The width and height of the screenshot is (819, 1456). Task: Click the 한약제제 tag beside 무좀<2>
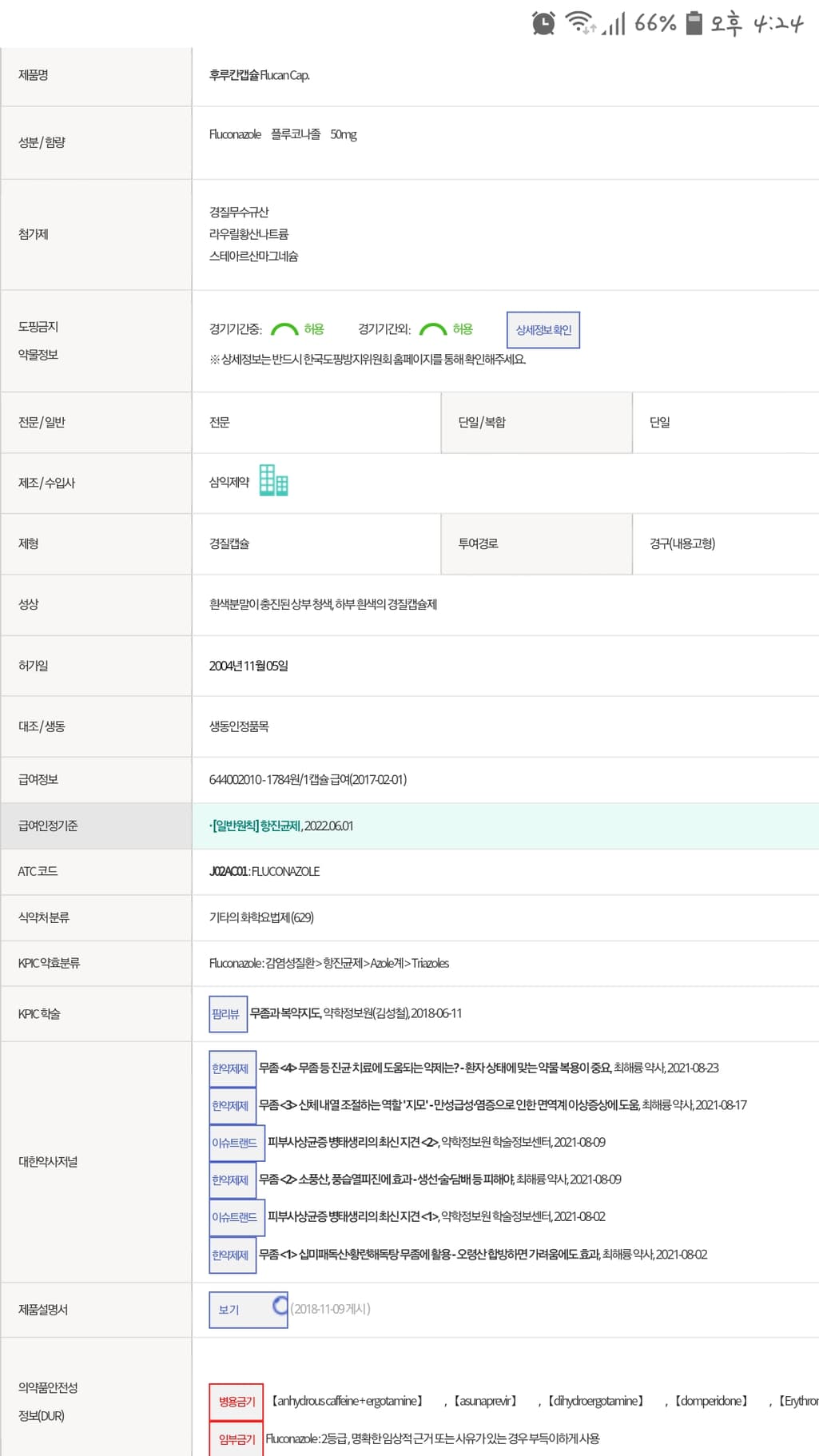point(233,1180)
